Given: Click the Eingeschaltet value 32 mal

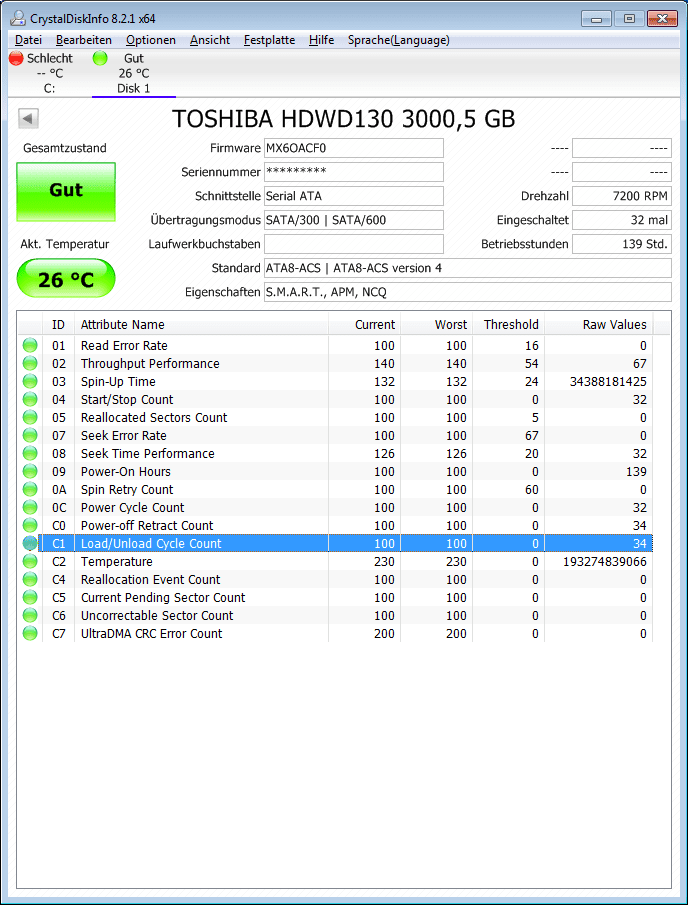Looking at the screenshot, I should [x=622, y=220].
